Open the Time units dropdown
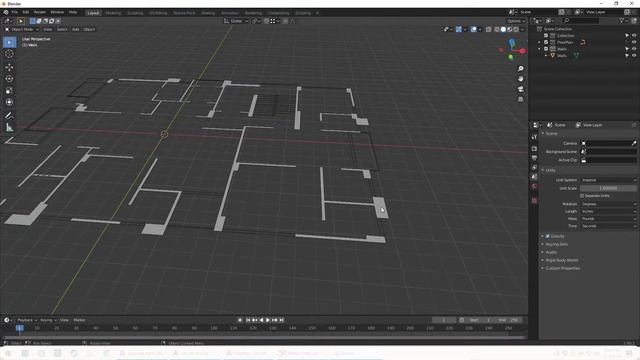640x360 pixels. (x=608, y=226)
